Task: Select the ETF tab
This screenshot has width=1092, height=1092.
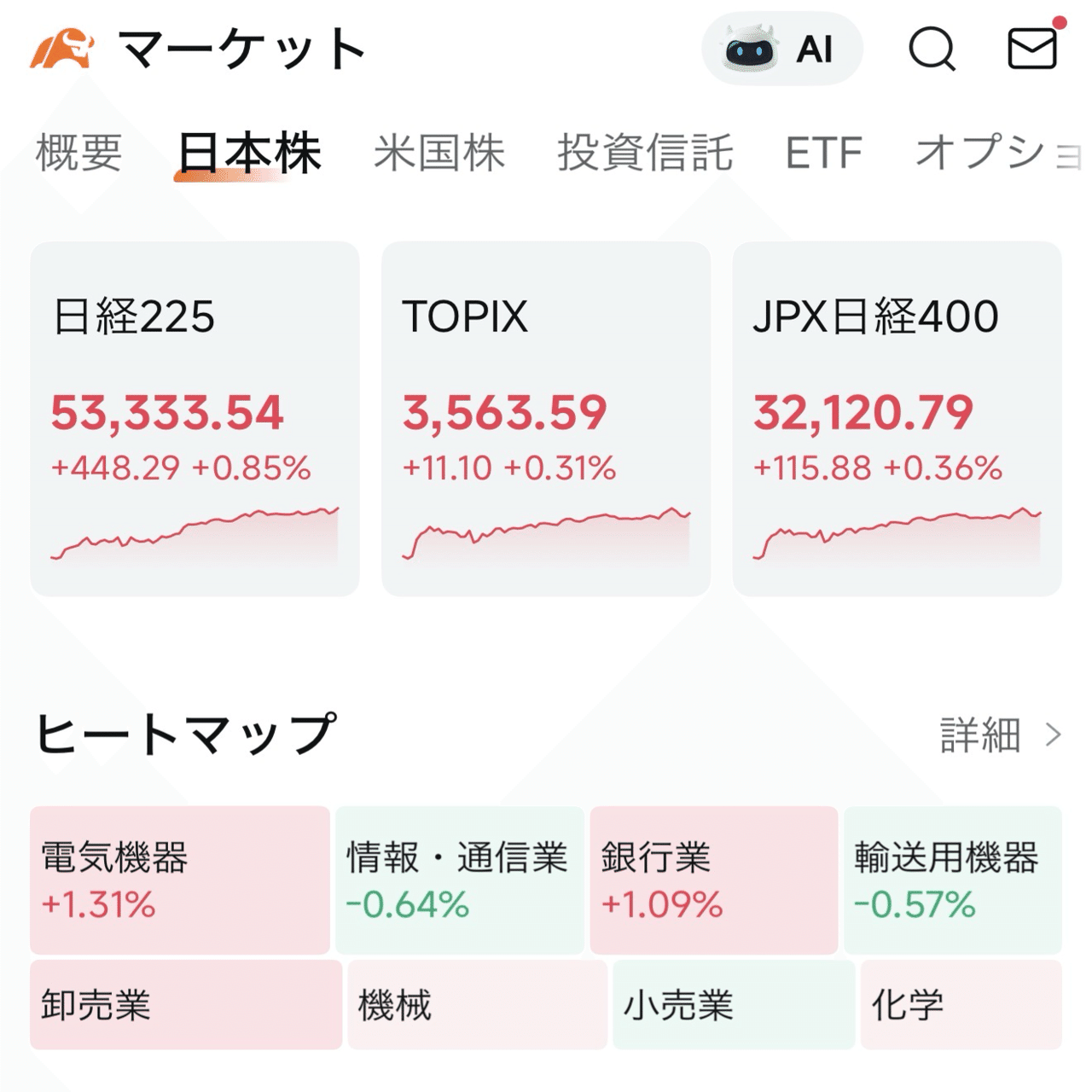Action: (824, 152)
